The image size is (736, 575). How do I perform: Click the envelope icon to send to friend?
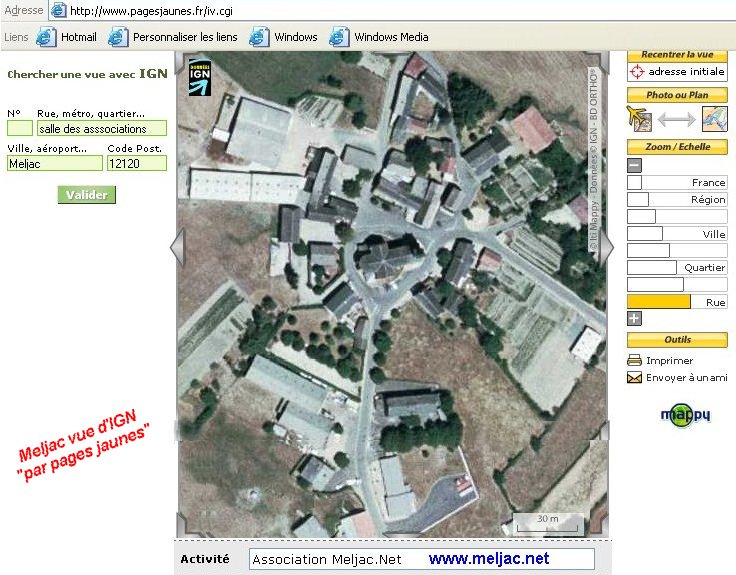click(x=634, y=378)
